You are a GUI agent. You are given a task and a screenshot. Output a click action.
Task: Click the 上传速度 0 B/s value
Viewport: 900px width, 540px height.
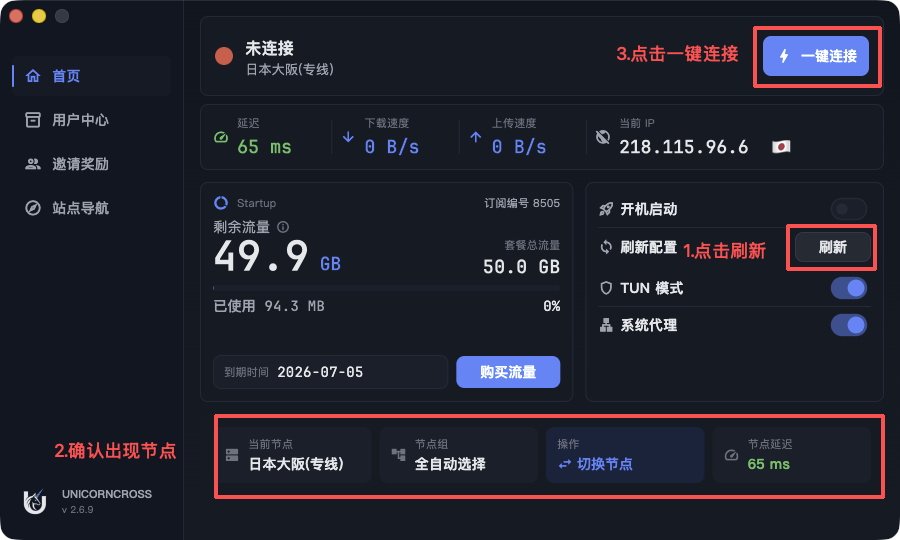(x=519, y=147)
